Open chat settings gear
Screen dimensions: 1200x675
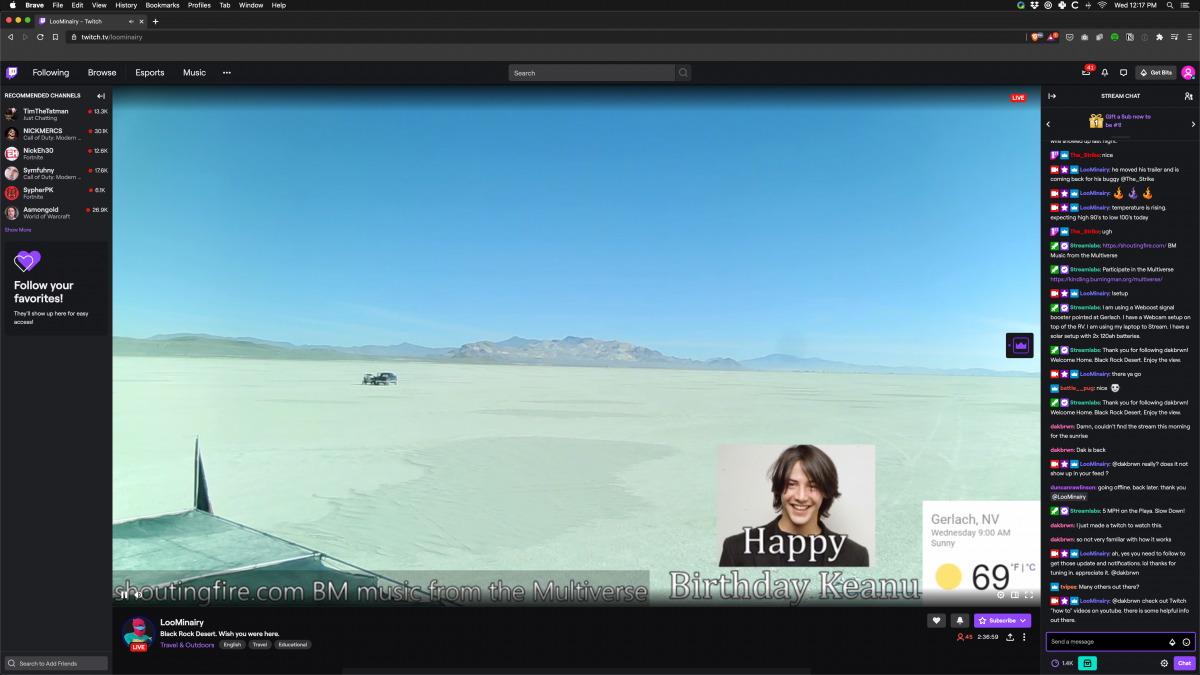1164,663
